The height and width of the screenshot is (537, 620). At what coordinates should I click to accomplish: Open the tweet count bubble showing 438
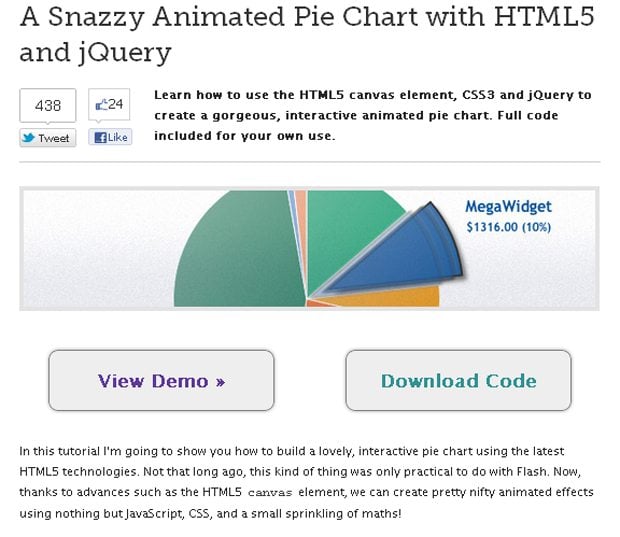pos(47,106)
